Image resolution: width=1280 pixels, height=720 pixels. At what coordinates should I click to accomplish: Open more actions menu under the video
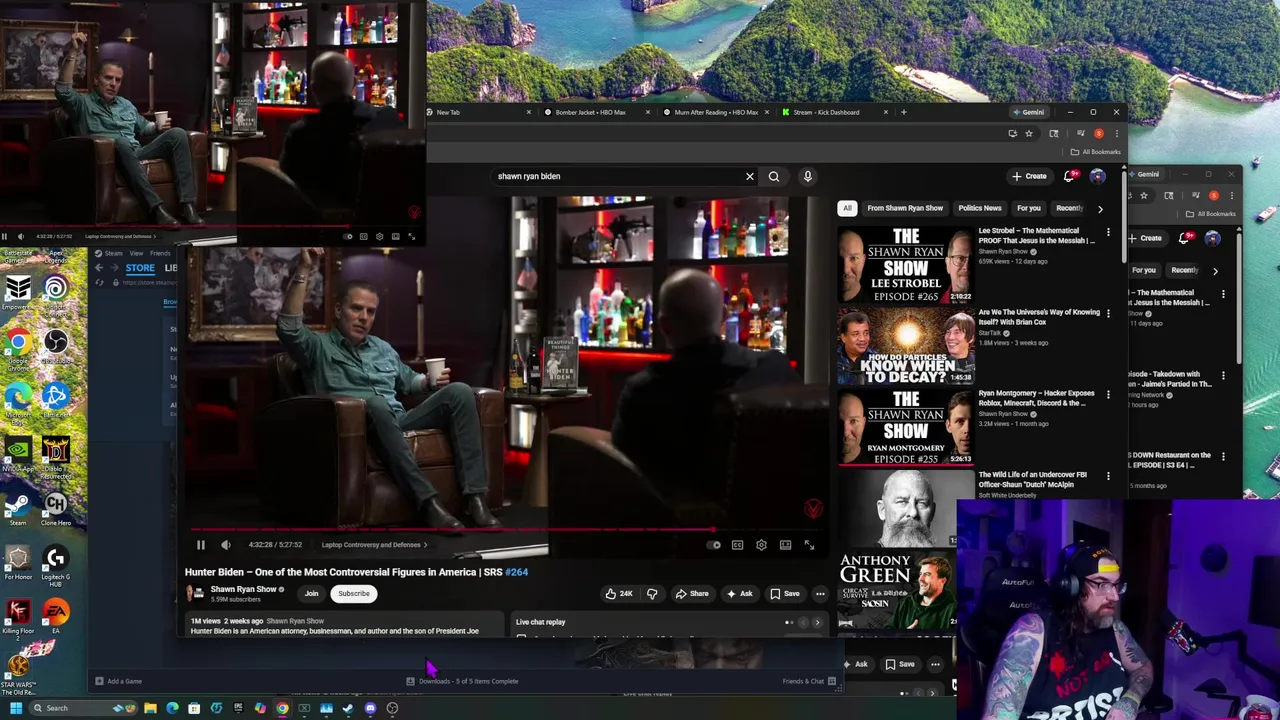(x=820, y=594)
